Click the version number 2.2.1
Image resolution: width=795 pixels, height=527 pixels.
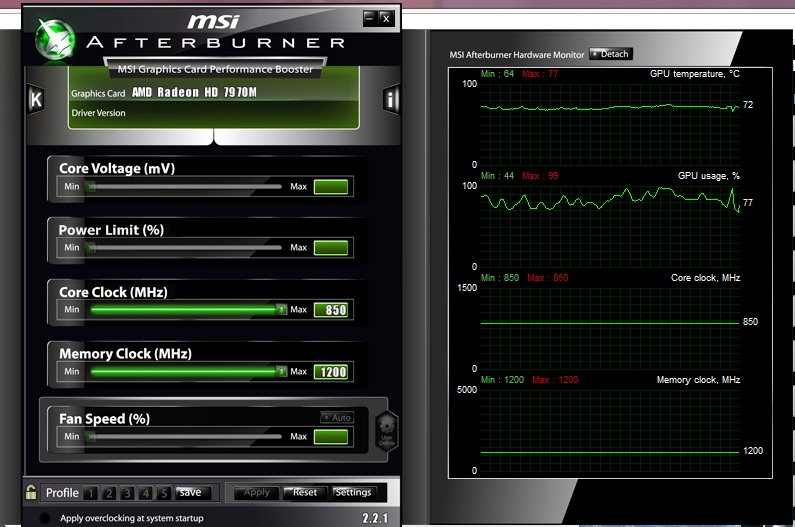pos(375,518)
